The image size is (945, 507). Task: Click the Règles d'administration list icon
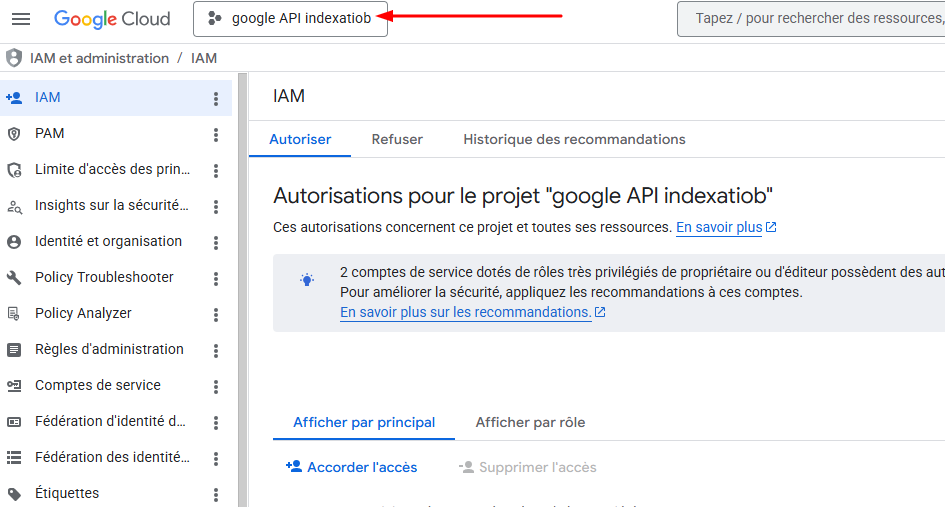(14, 350)
